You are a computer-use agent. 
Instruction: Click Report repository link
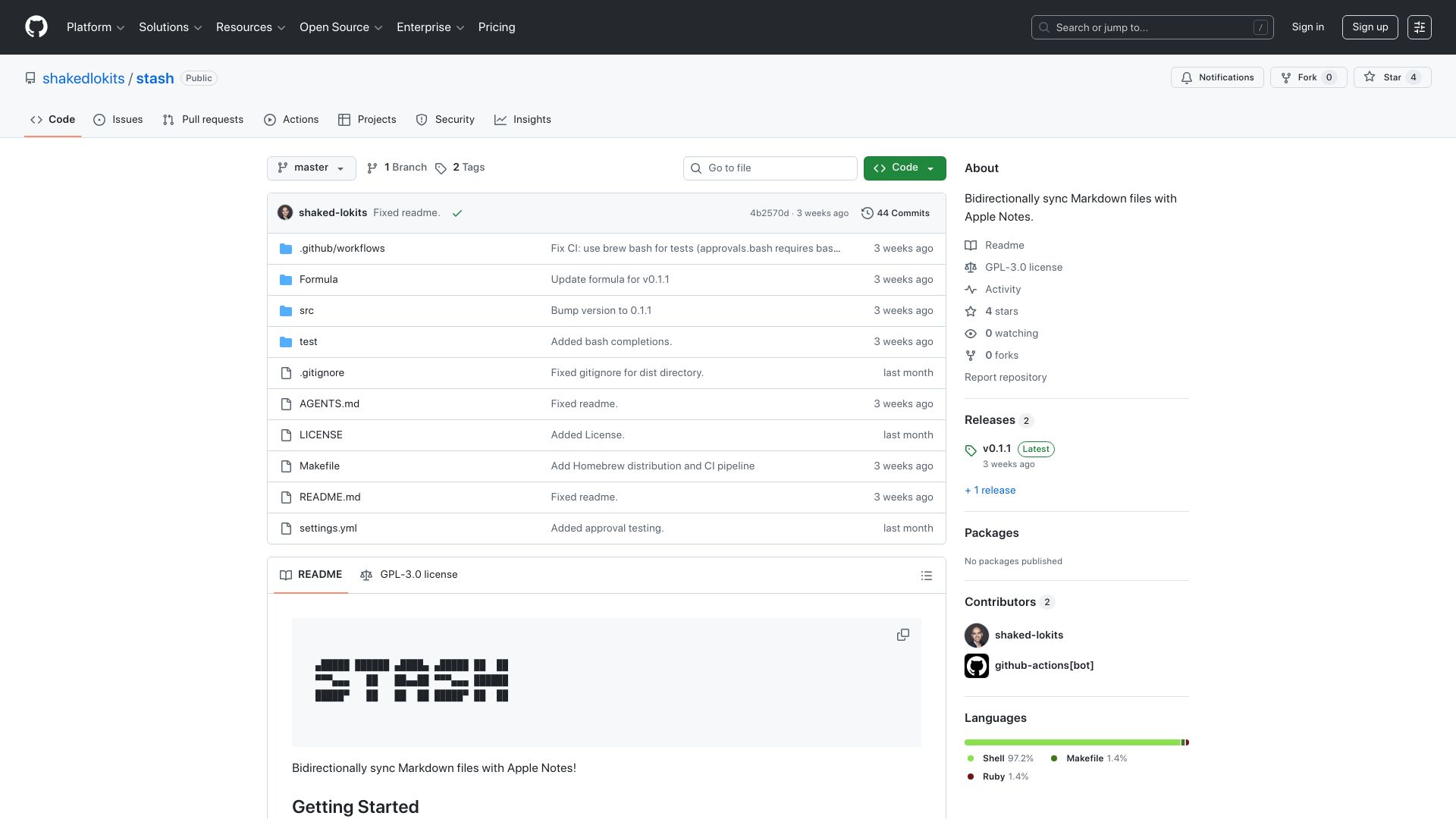pyautogui.click(x=1006, y=378)
